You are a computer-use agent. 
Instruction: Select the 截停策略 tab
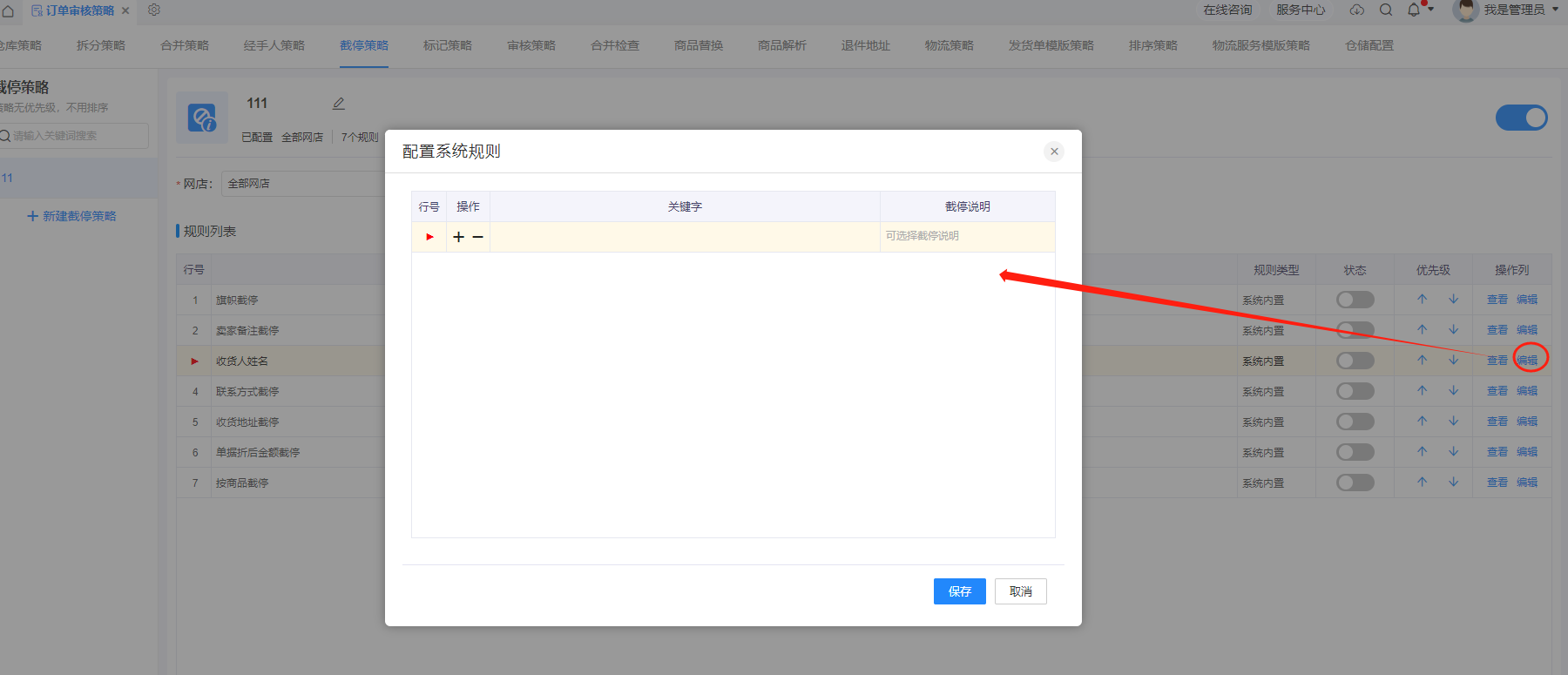click(364, 45)
